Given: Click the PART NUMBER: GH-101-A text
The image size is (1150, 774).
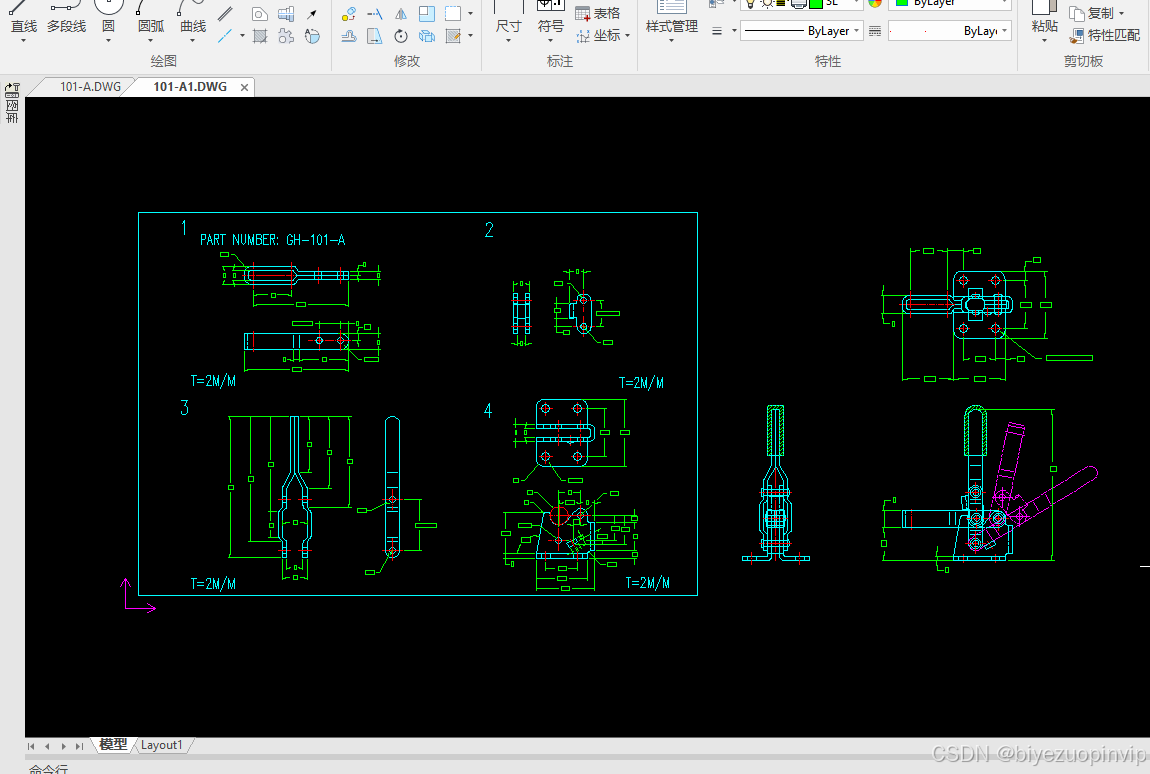Looking at the screenshot, I should 272,240.
